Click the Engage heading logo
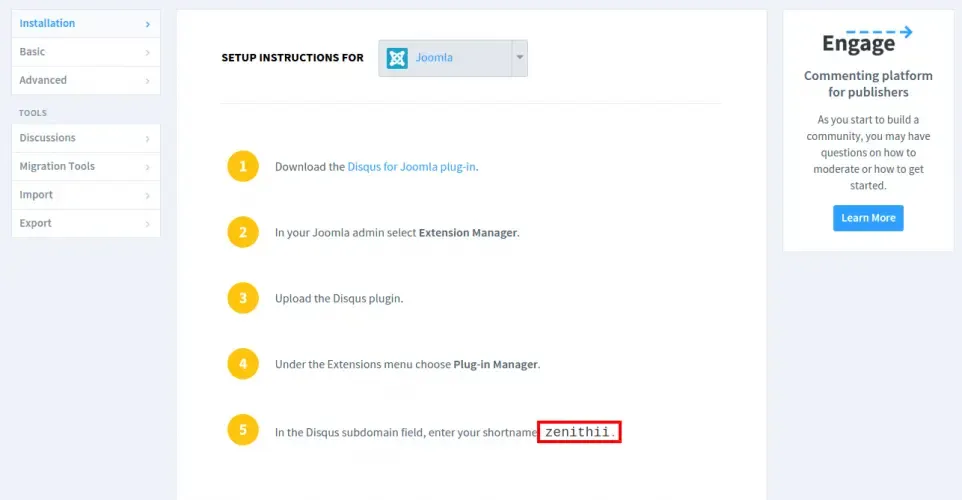Image resolution: width=962 pixels, height=500 pixels. coord(867,42)
